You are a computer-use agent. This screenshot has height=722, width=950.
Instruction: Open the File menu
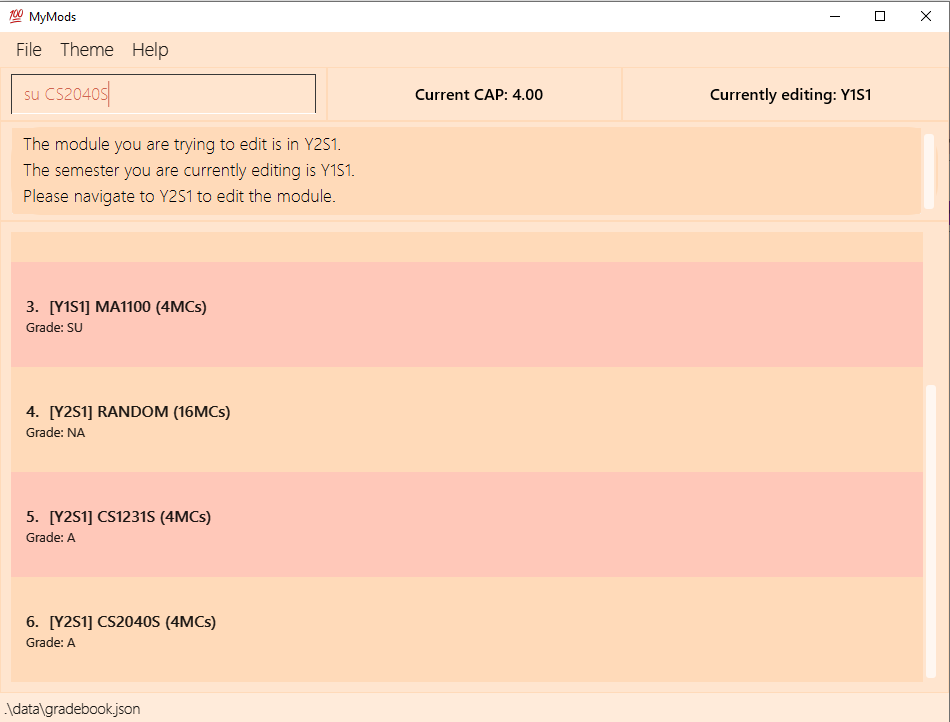point(28,50)
